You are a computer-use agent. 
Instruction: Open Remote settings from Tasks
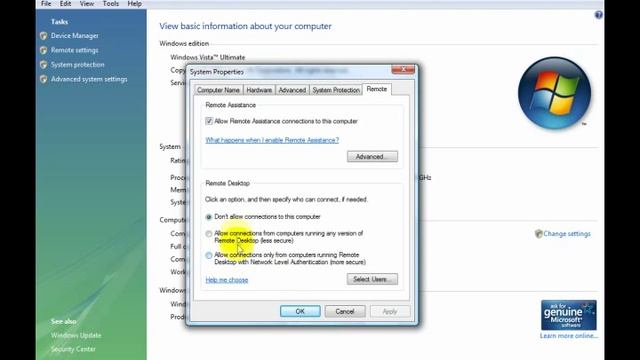click(75, 50)
